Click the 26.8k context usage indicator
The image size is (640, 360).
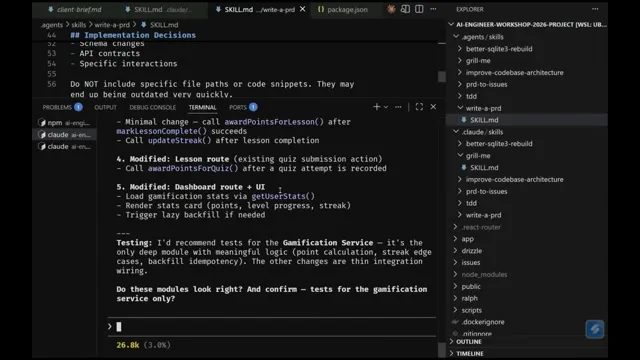point(128,345)
